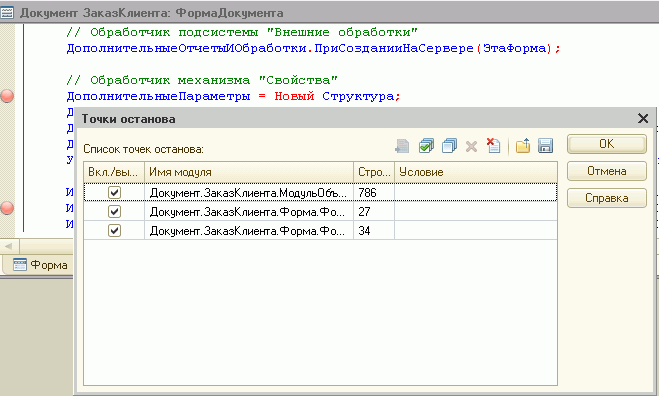Image resolution: width=659 pixels, height=396 pixels.
Task: Save breakpoints with the floppy disk icon
Action: point(545,146)
